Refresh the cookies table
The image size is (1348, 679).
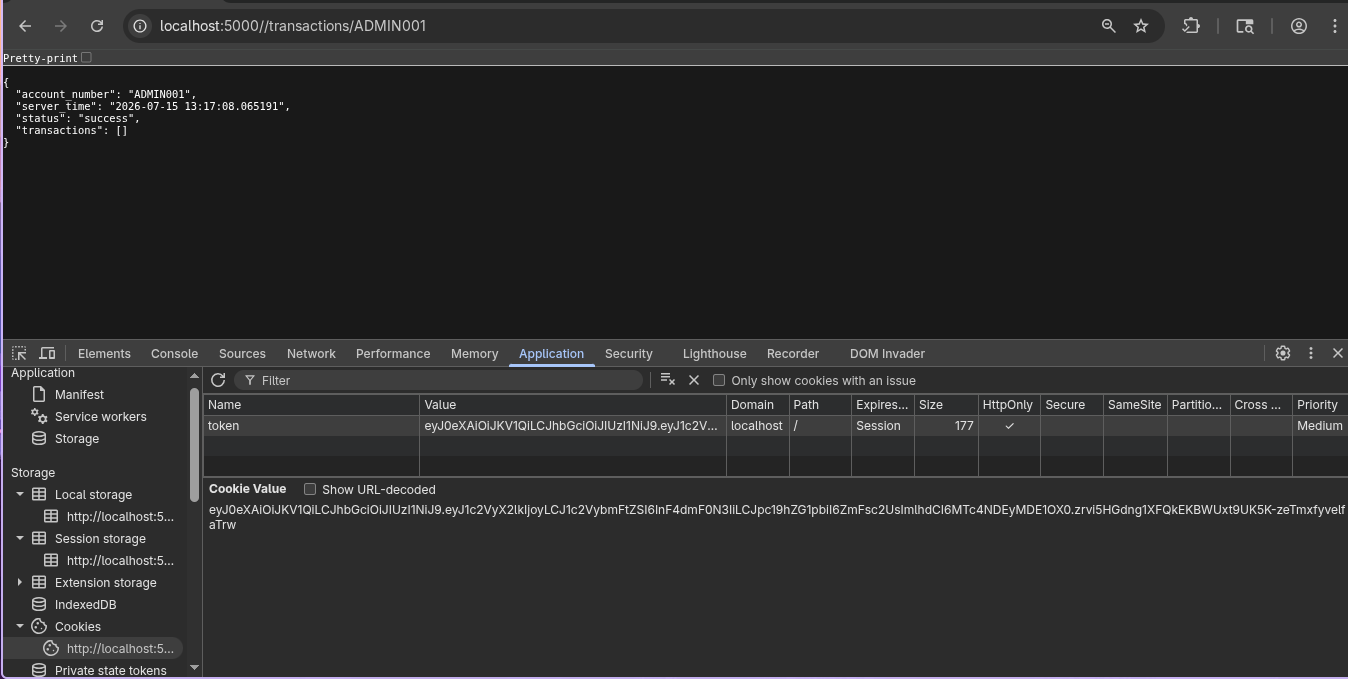218,380
